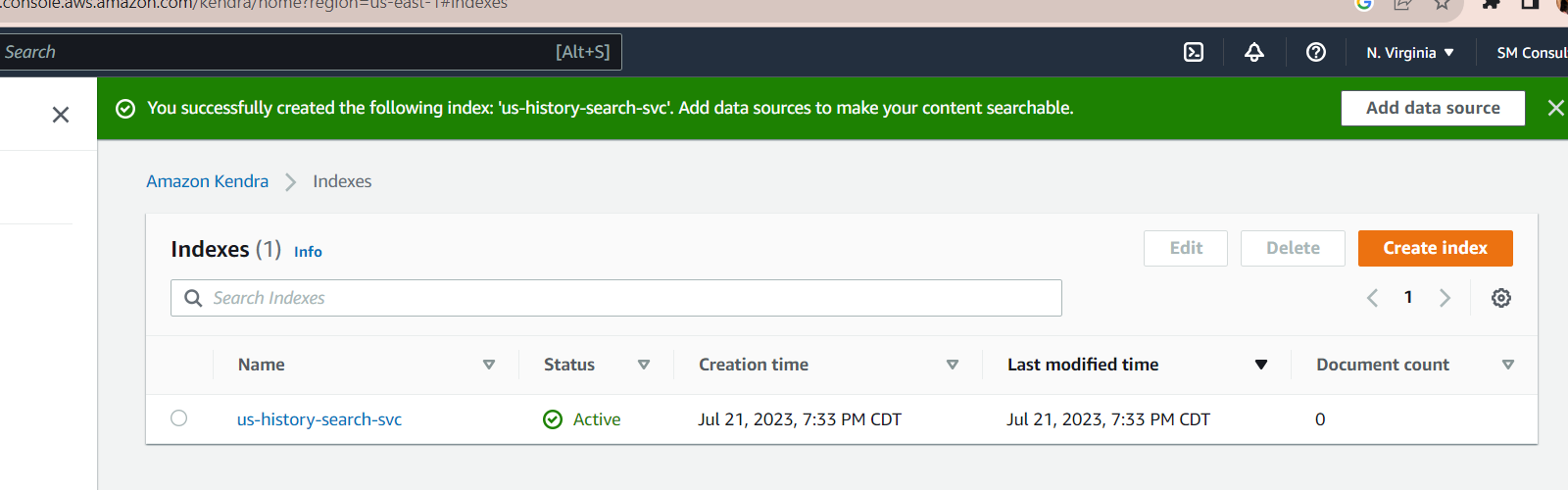This screenshot has width=1568, height=490.
Task: Click the Search Indexes input field
Action: (x=616, y=298)
